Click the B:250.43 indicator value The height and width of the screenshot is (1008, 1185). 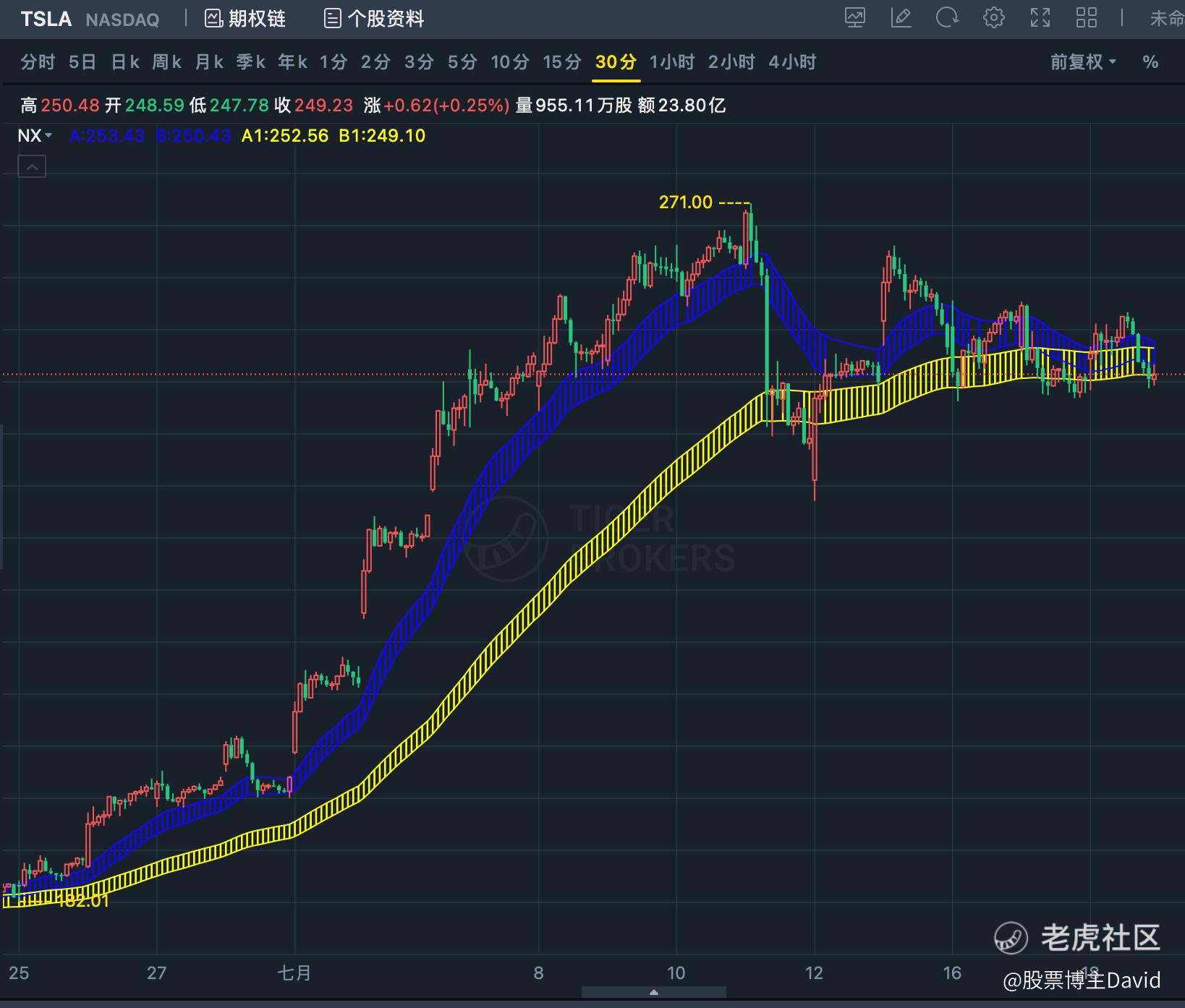(193, 136)
